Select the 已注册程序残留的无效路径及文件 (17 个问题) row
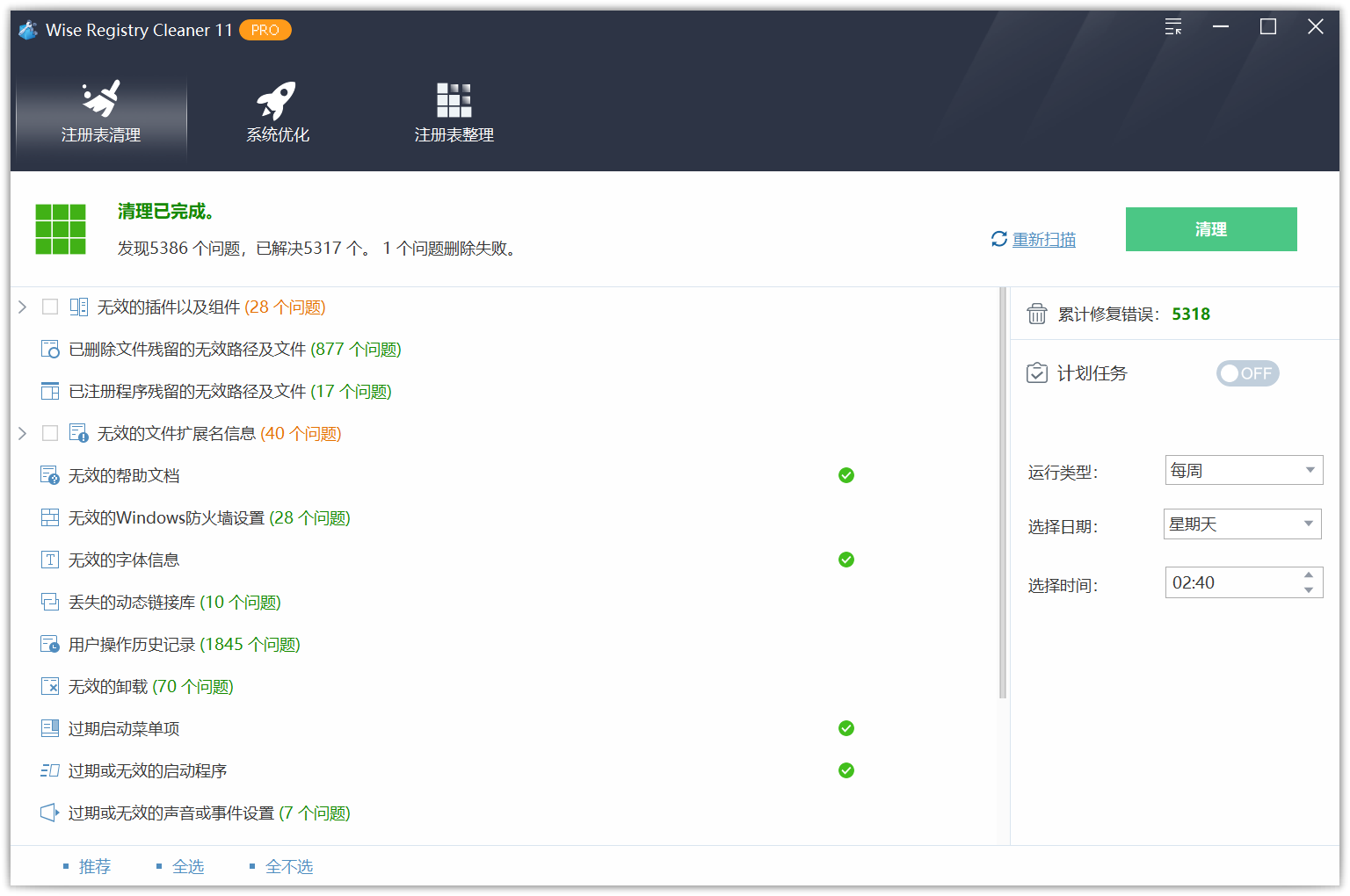Viewport: 1350px width, 896px height. [x=505, y=391]
